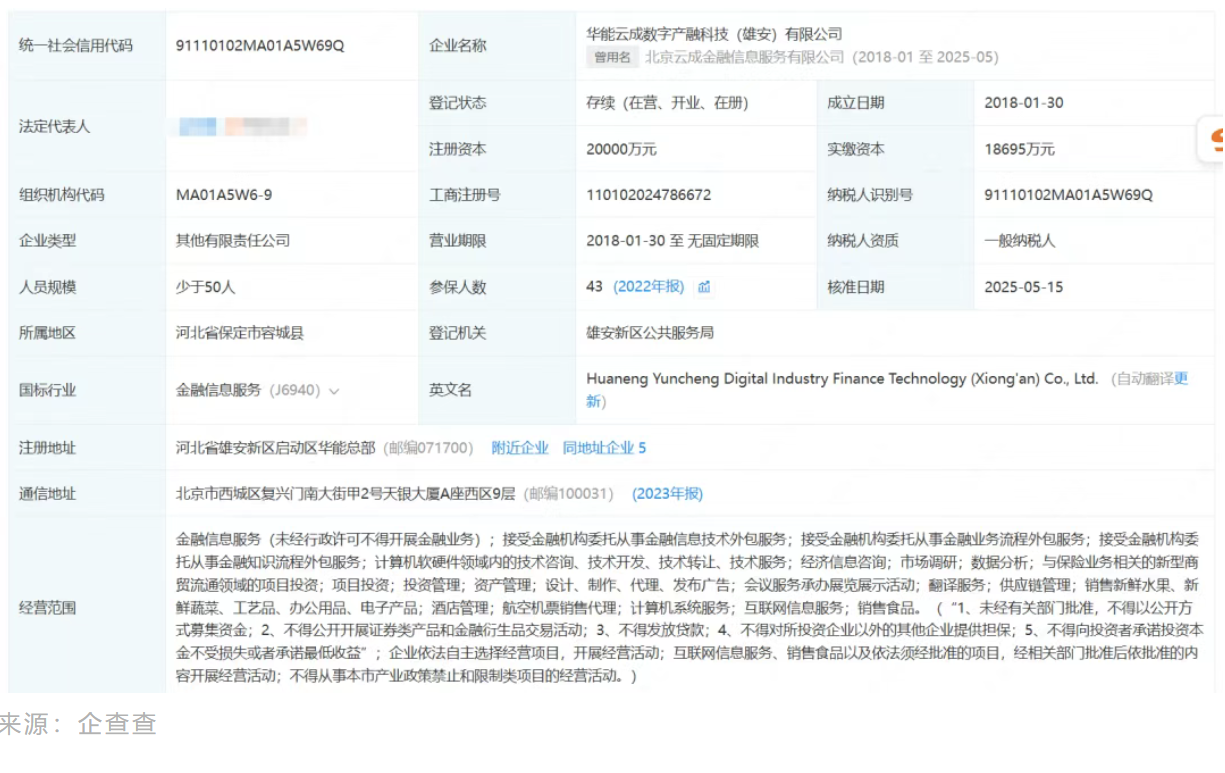This screenshot has height=773, width=1225.
Task: Select the 成立日期 value 2018-01-30
Action: 1024,103
